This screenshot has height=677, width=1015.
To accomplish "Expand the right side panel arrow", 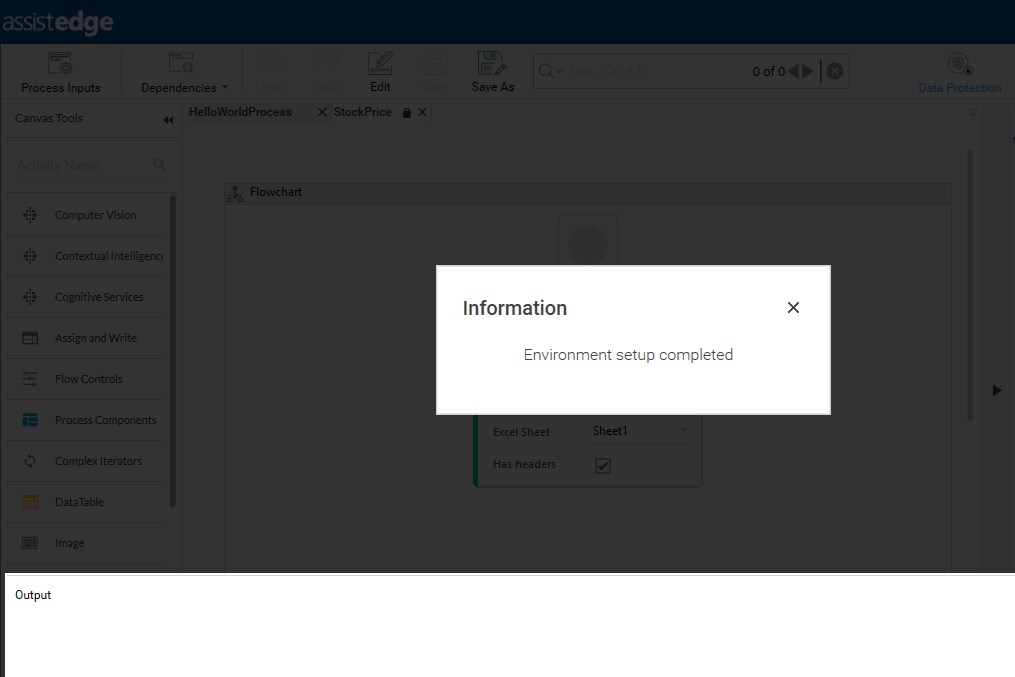I will (x=996, y=390).
